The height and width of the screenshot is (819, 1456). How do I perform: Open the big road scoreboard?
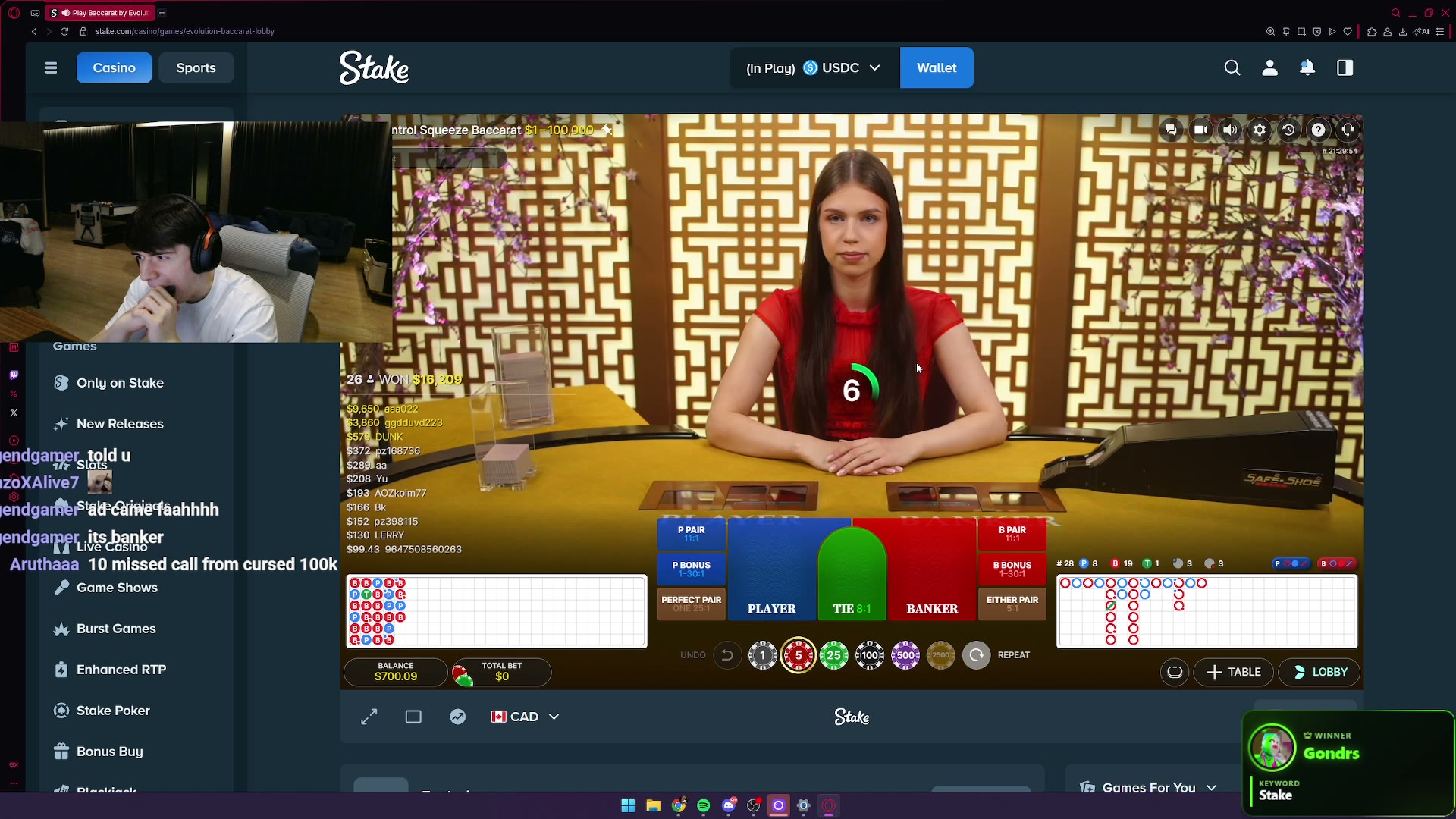[x=1207, y=611]
